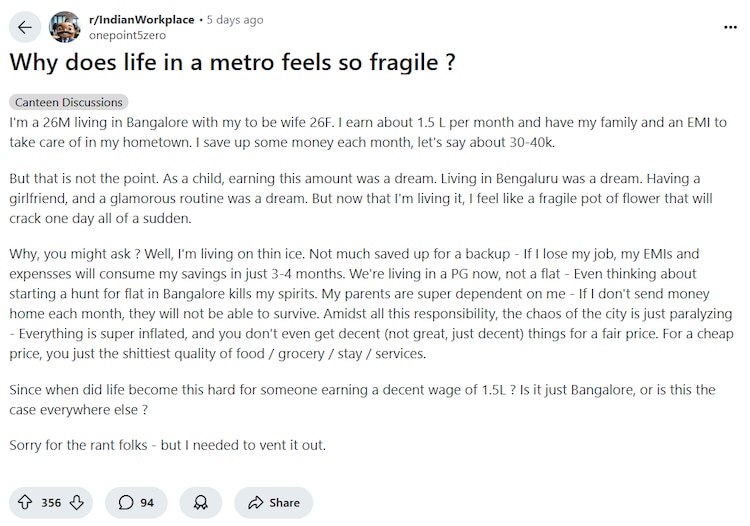Filter by the Canteen Discussions flair

click(x=69, y=102)
